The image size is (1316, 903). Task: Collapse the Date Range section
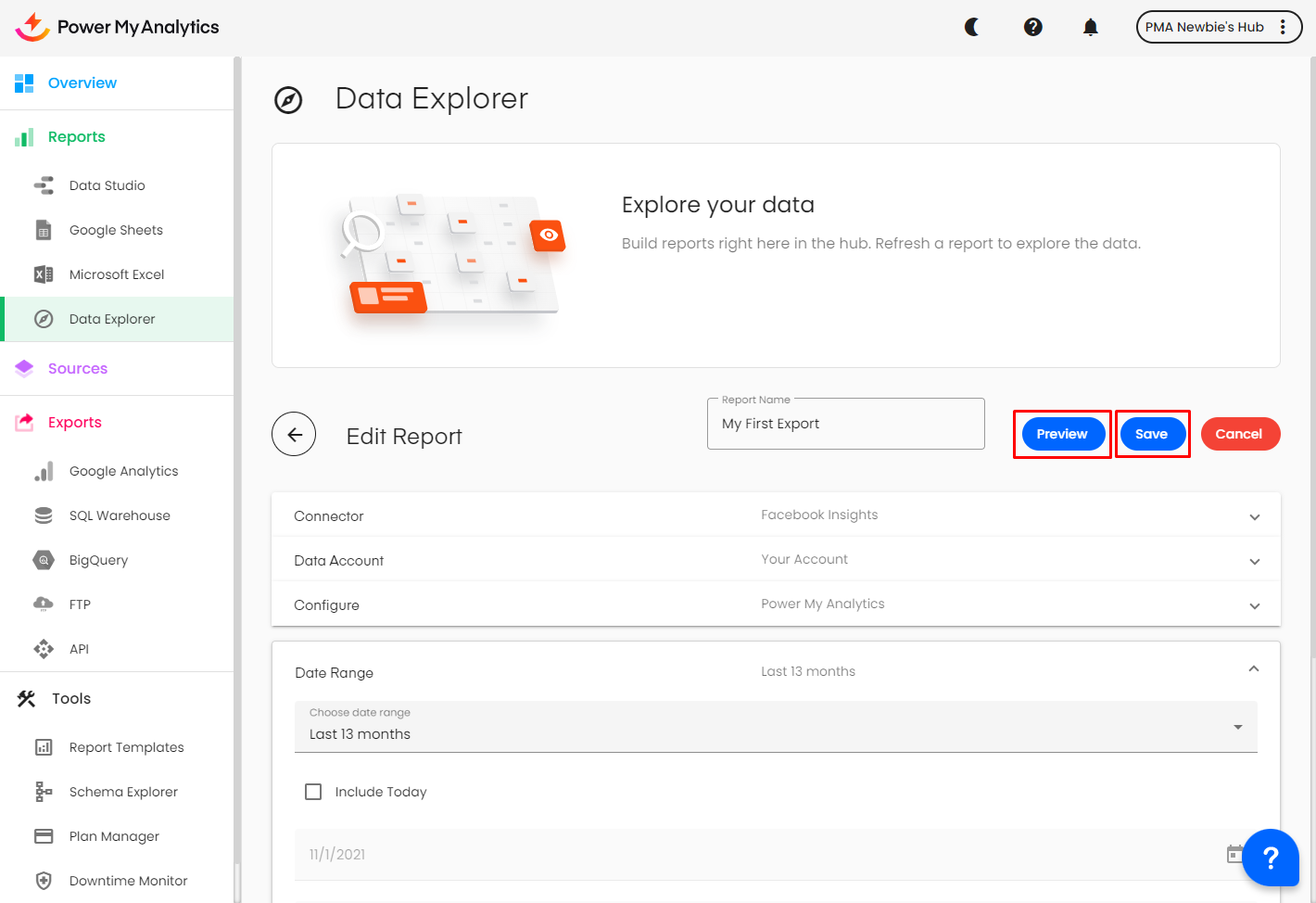(1253, 669)
